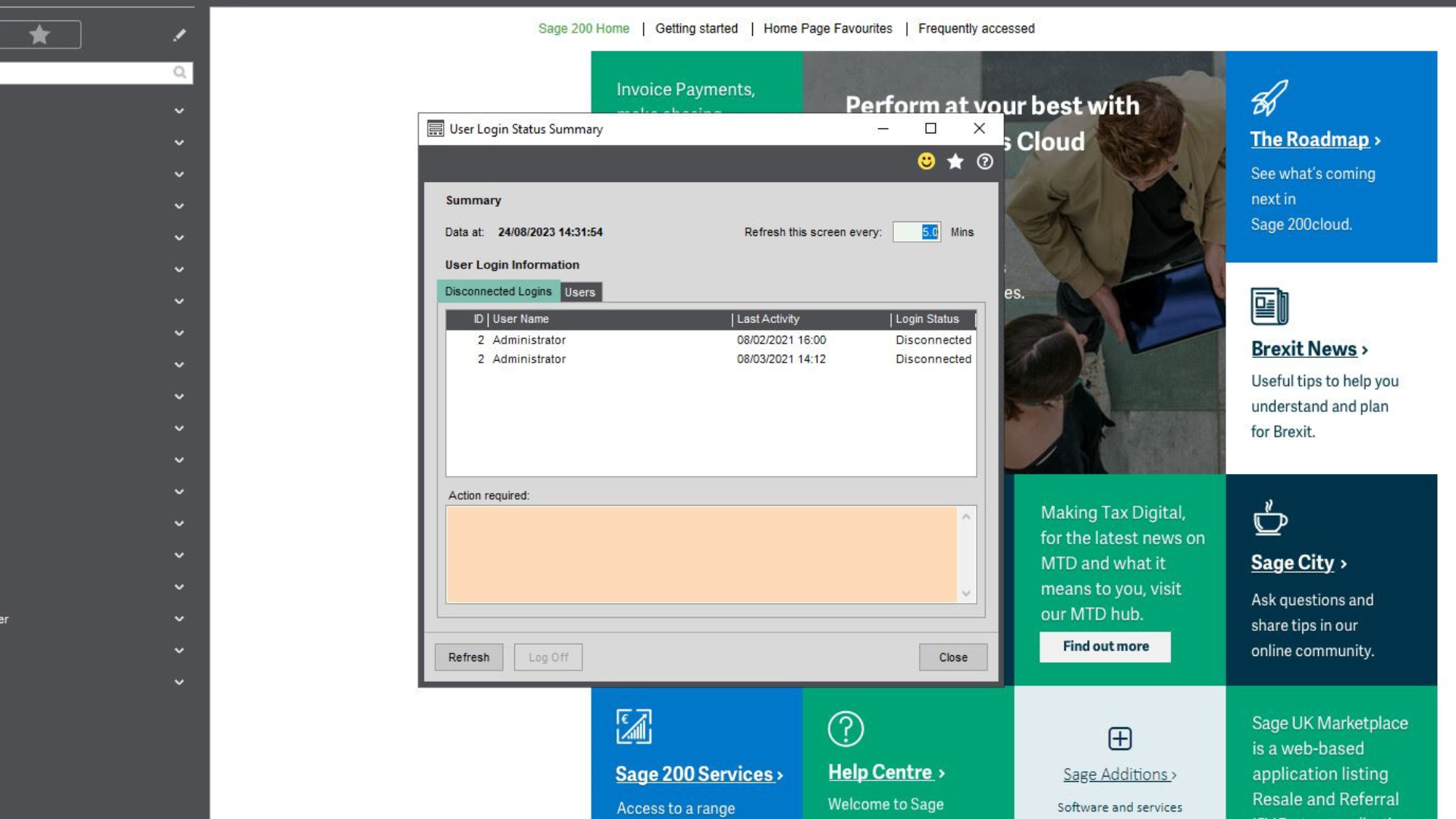Click the Find out more MTD button
The height and width of the screenshot is (819, 1456).
point(1106,646)
